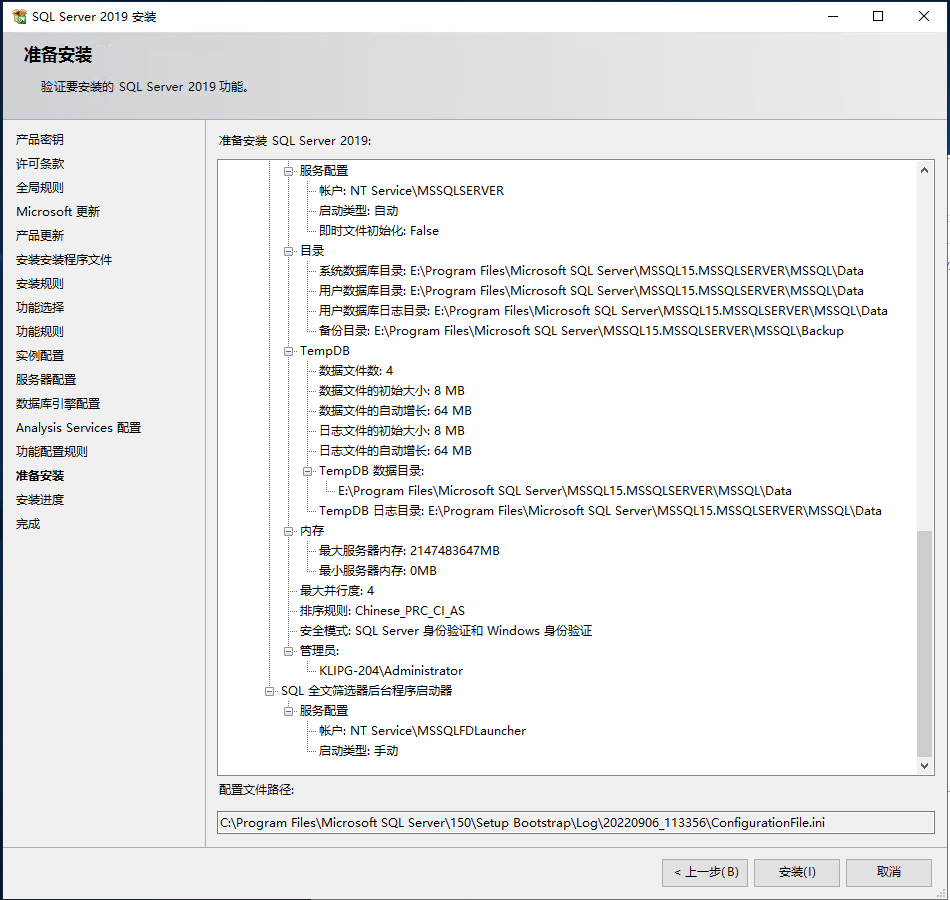Image resolution: width=950 pixels, height=900 pixels.
Task: Select 数据文件的自动增长: 64 MB row
Action: pos(396,411)
